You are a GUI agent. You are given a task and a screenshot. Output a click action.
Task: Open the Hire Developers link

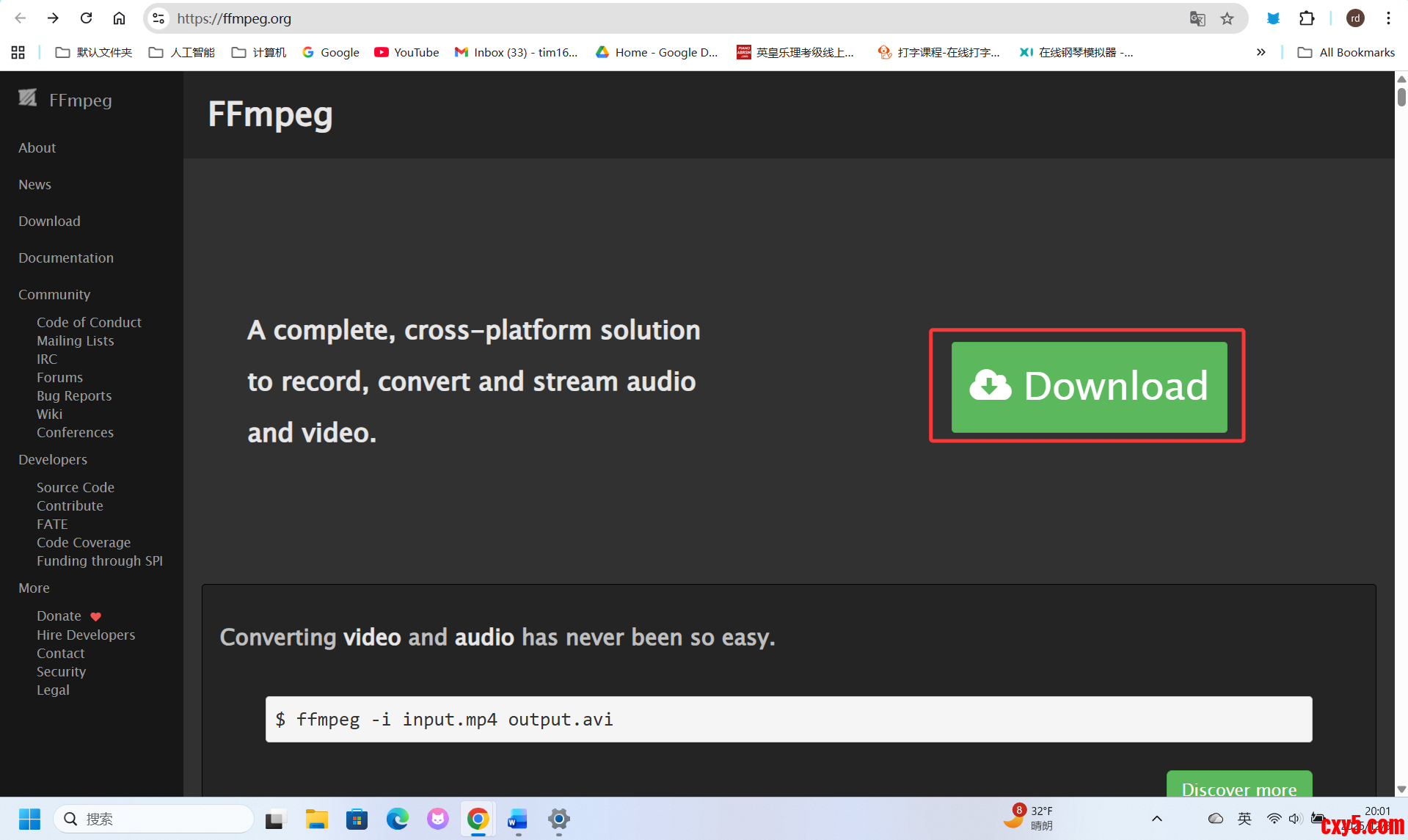click(86, 635)
